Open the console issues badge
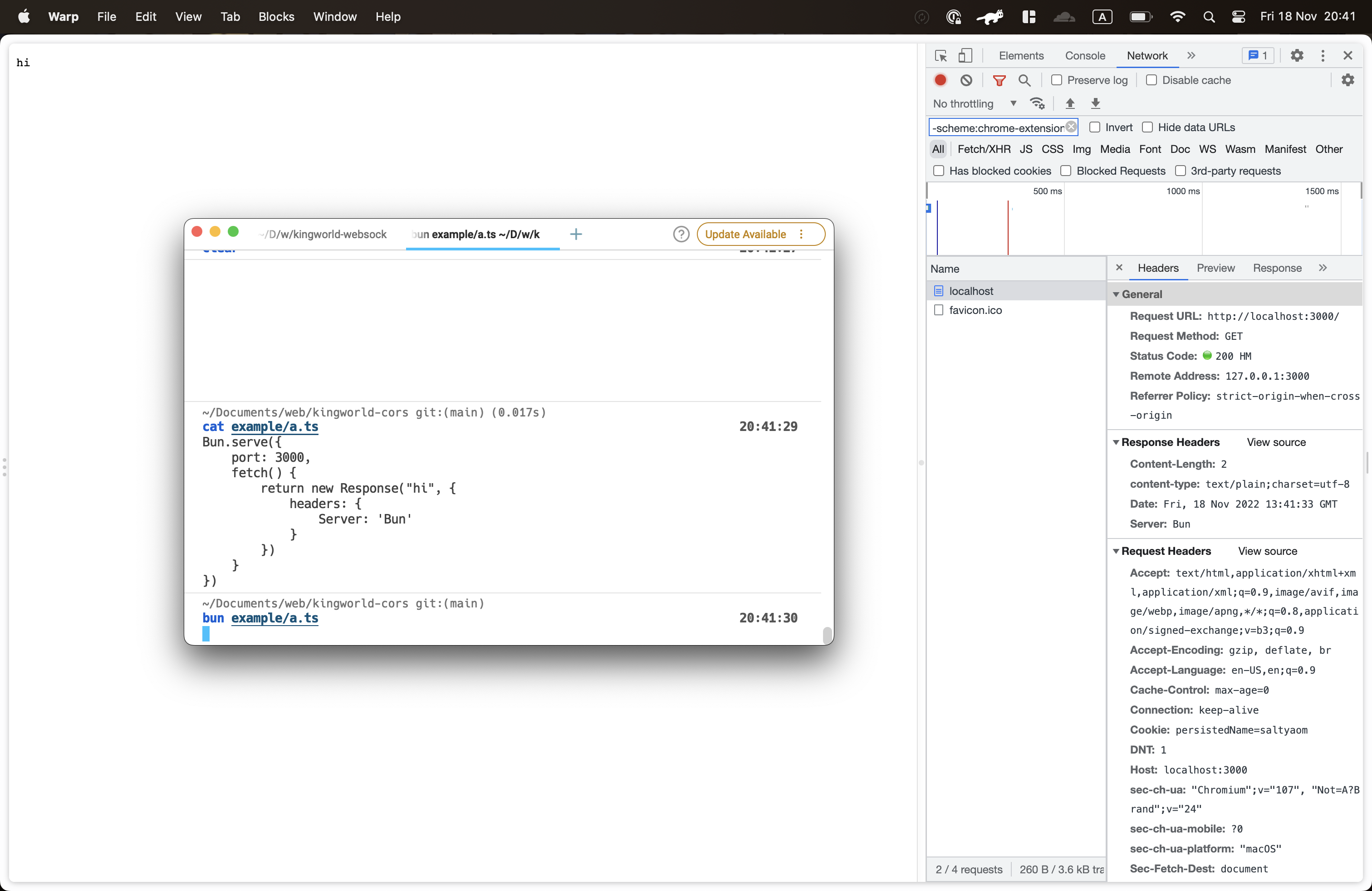1372x891 pixels. pos(1257,55)
